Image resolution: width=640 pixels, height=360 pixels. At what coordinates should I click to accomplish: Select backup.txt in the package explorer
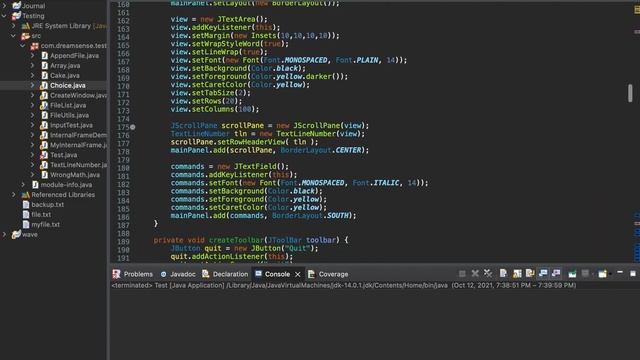tap(47, 204)
